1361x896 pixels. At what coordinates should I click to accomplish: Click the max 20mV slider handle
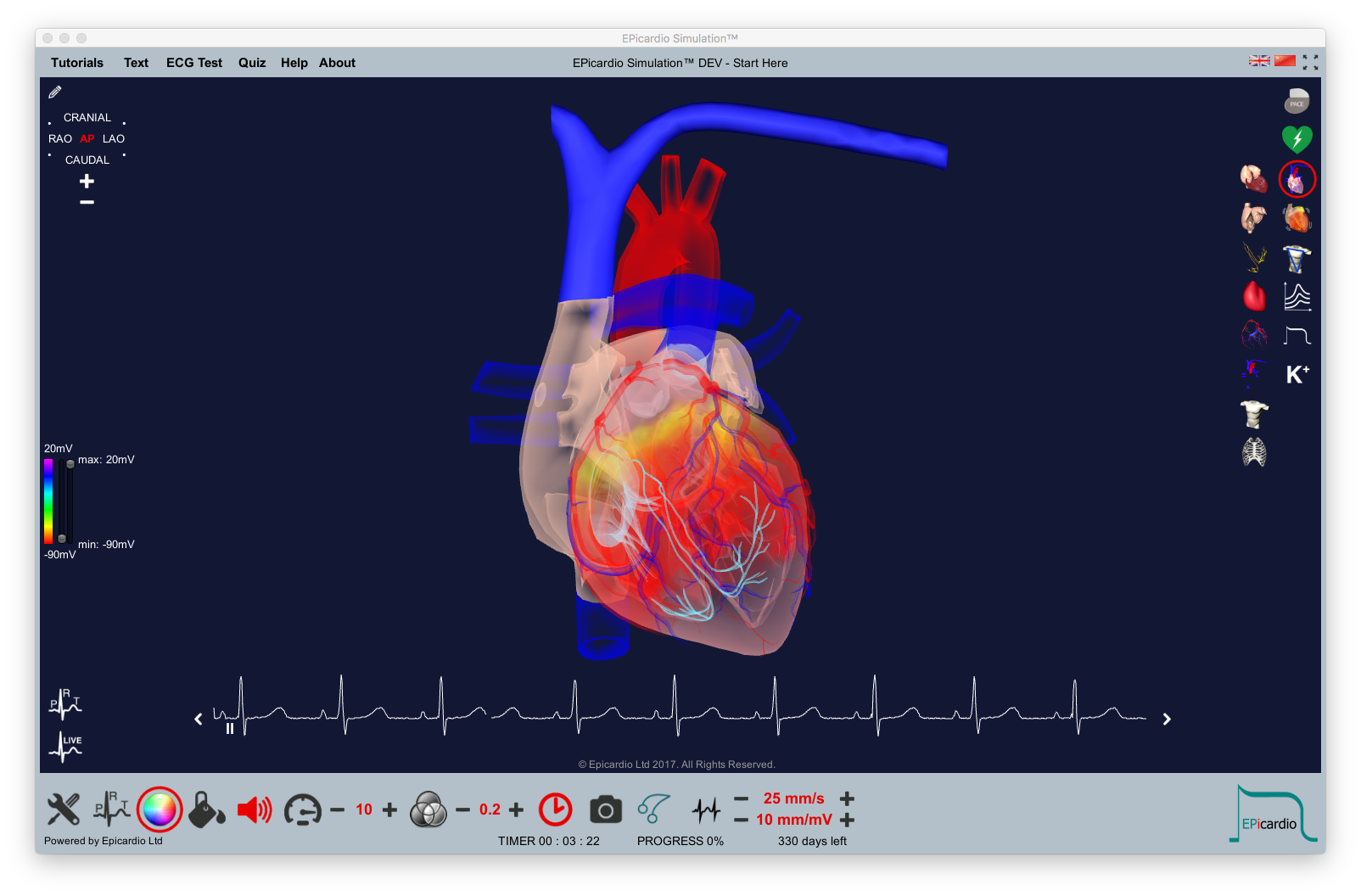tap(70, 464)
